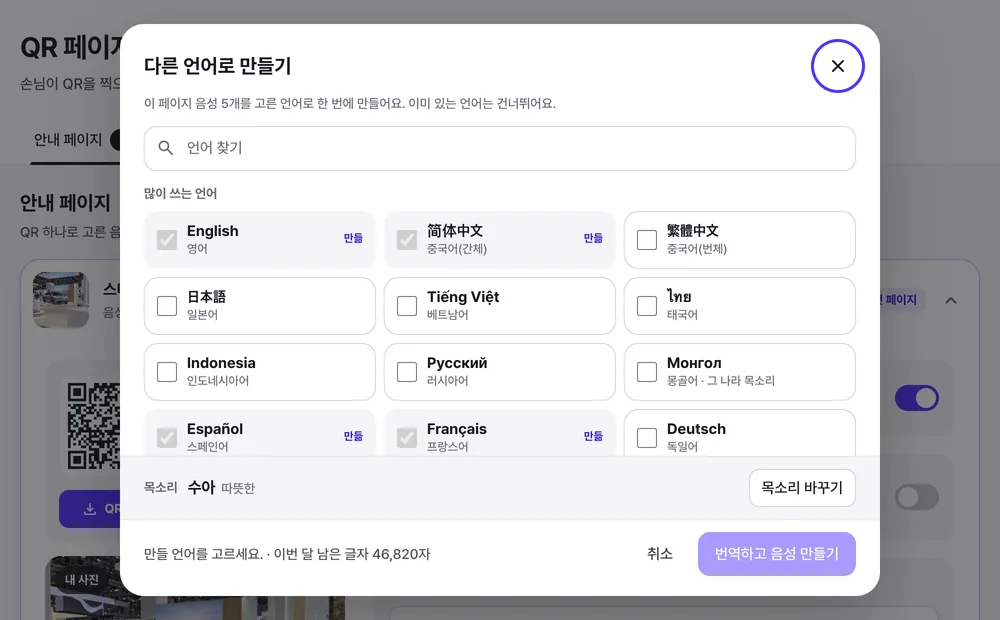
Task: Click the disabled English checkbox
Action: coord(167,240)
